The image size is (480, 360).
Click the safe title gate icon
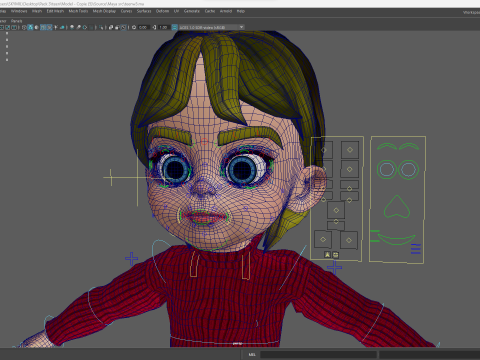tap(14, 27)
